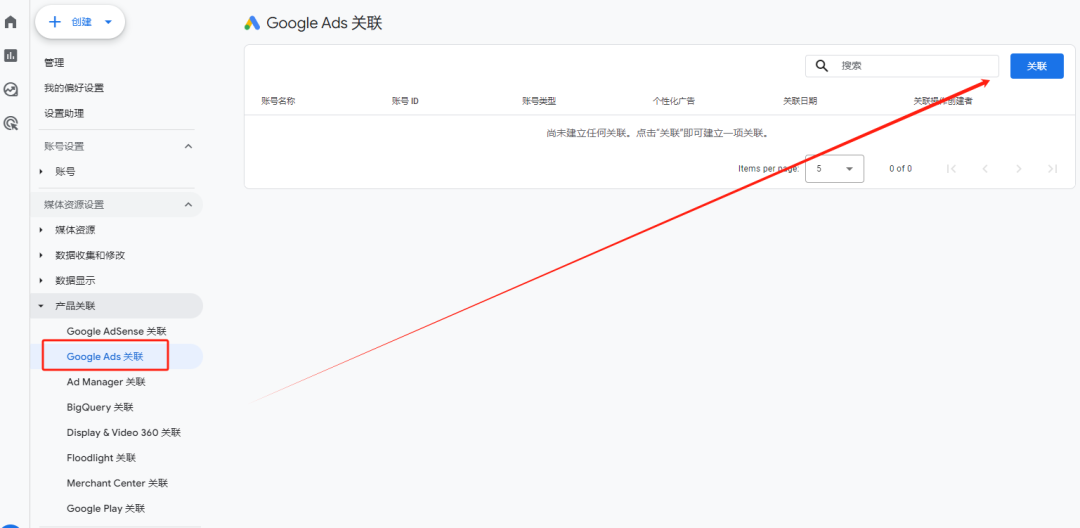Open the Items per page dropdown

[x=835, y=169]
